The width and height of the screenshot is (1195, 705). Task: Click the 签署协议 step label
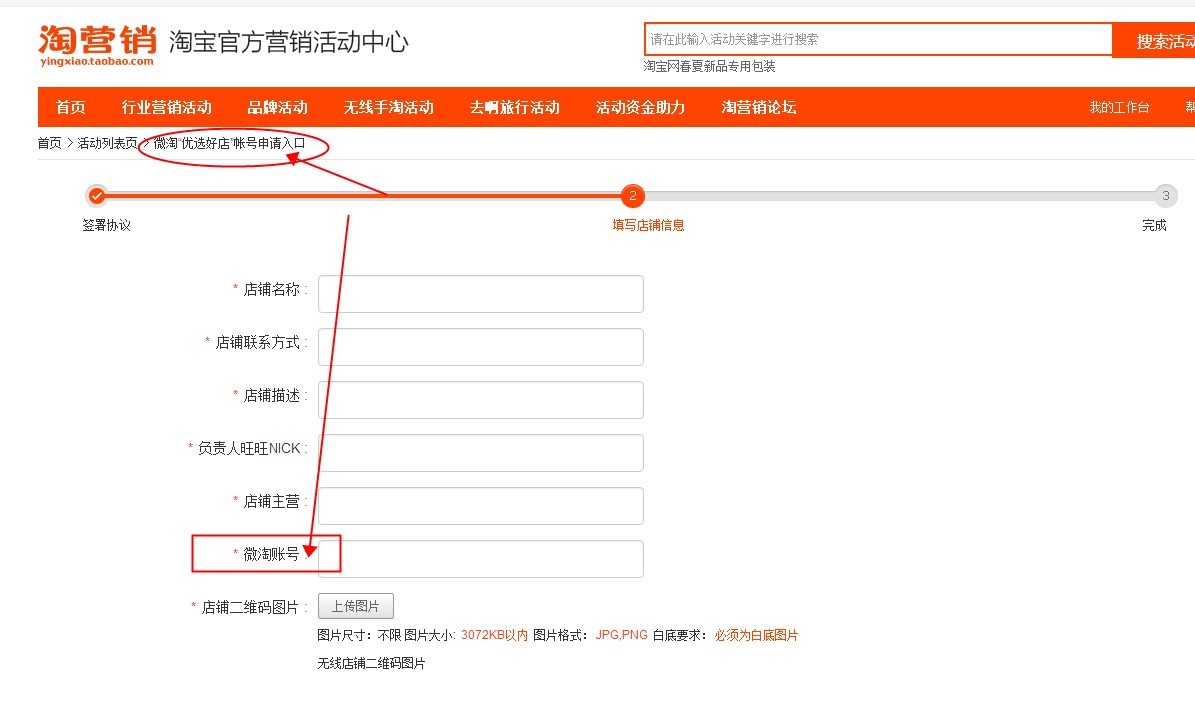[x=107, y=226]
